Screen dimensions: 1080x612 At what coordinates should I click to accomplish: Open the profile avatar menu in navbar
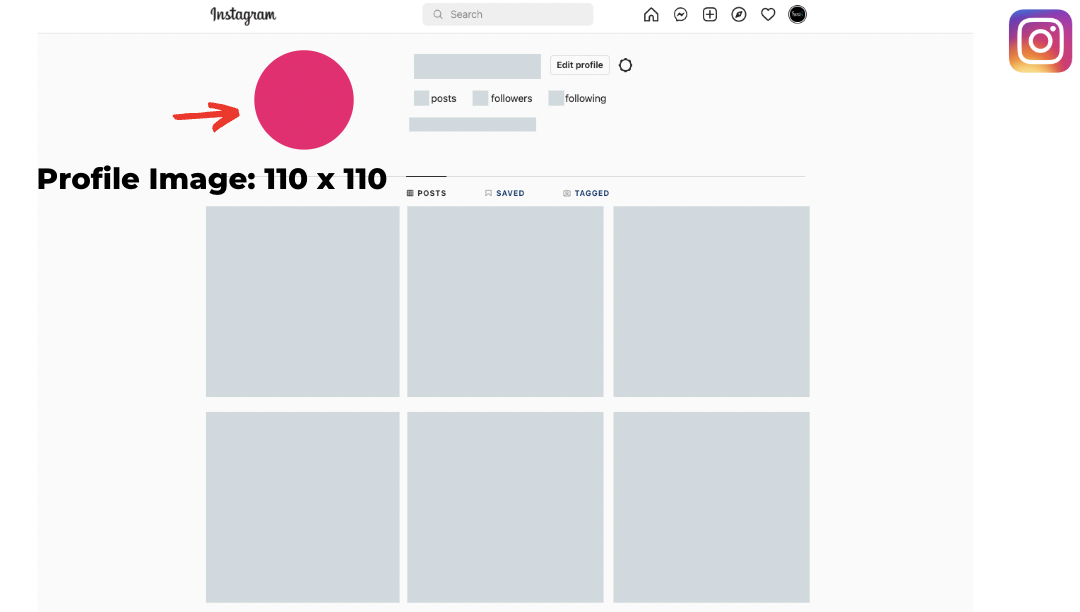[x=797, y=14]
